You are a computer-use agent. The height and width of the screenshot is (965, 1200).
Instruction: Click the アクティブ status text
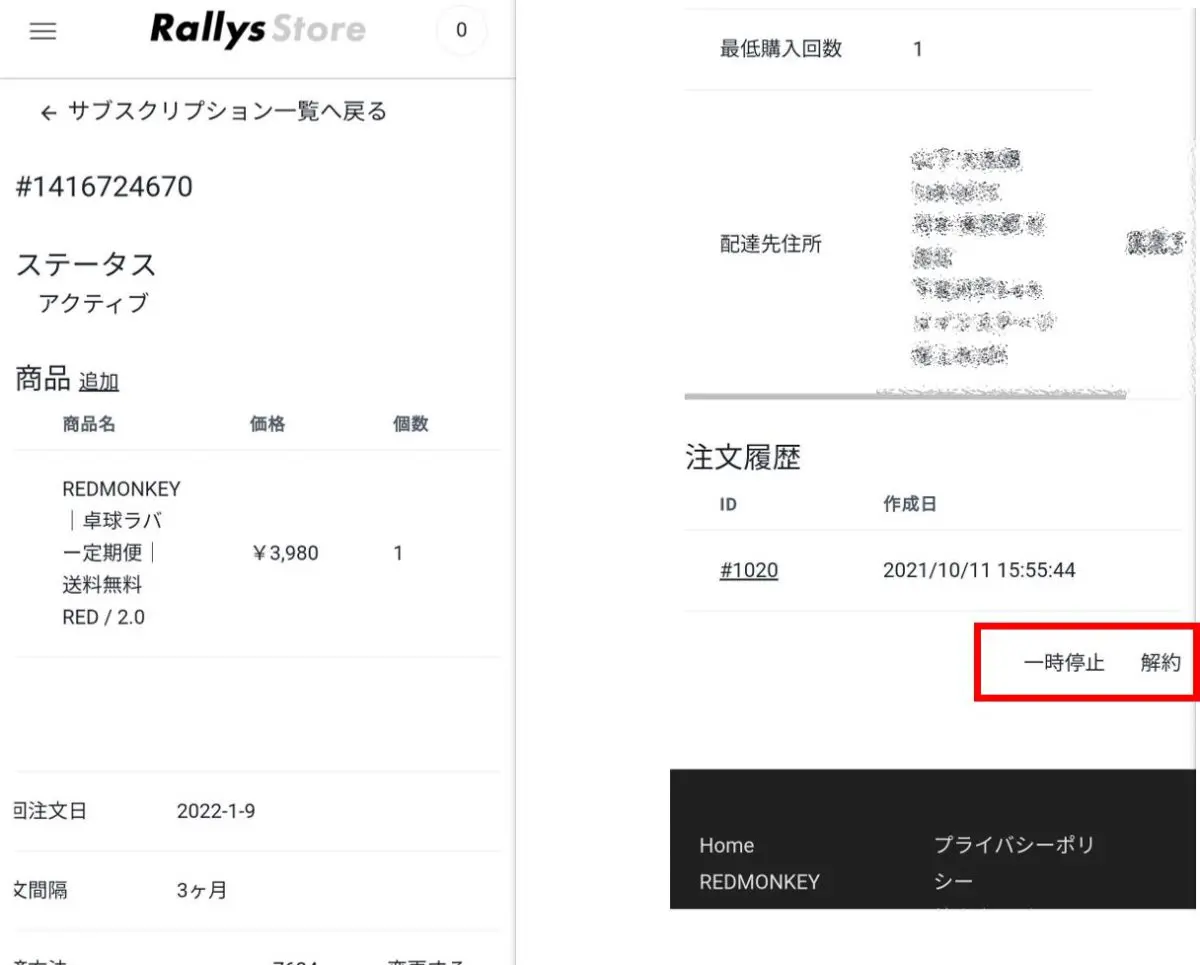point(93,304)
